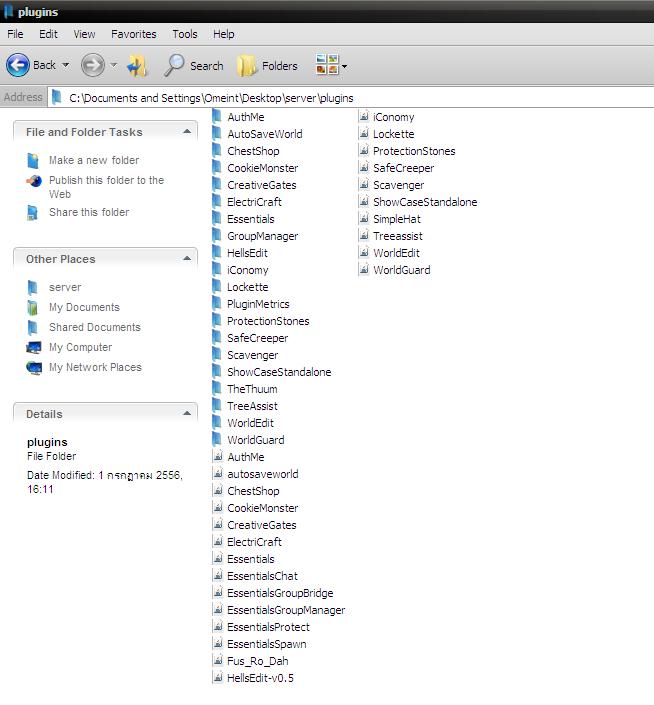Select the ChestShop folder icon

tap(217, 151)
